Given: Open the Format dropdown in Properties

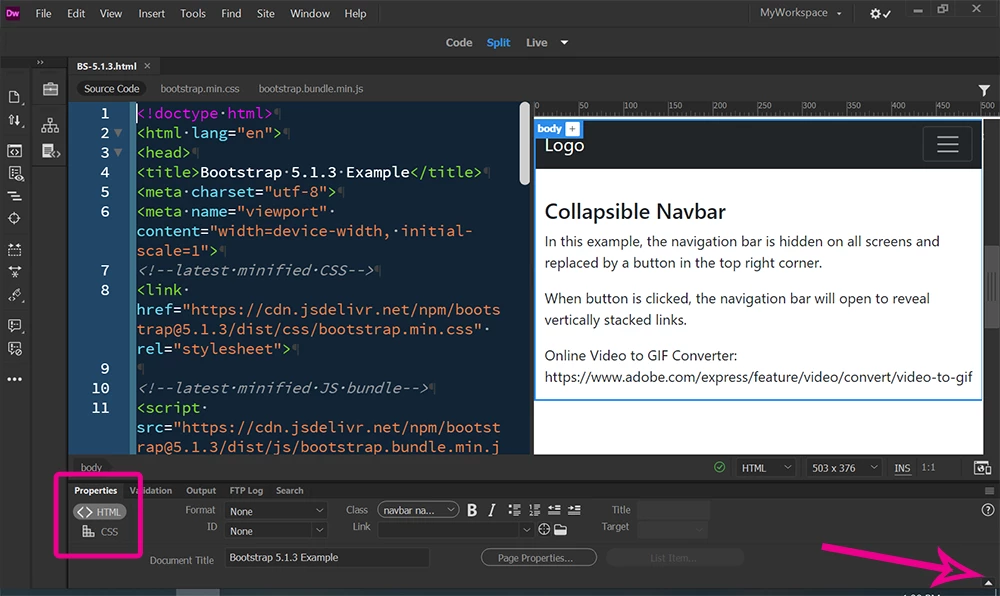Looking at the screenshot, I should click(x=276, y=511).
